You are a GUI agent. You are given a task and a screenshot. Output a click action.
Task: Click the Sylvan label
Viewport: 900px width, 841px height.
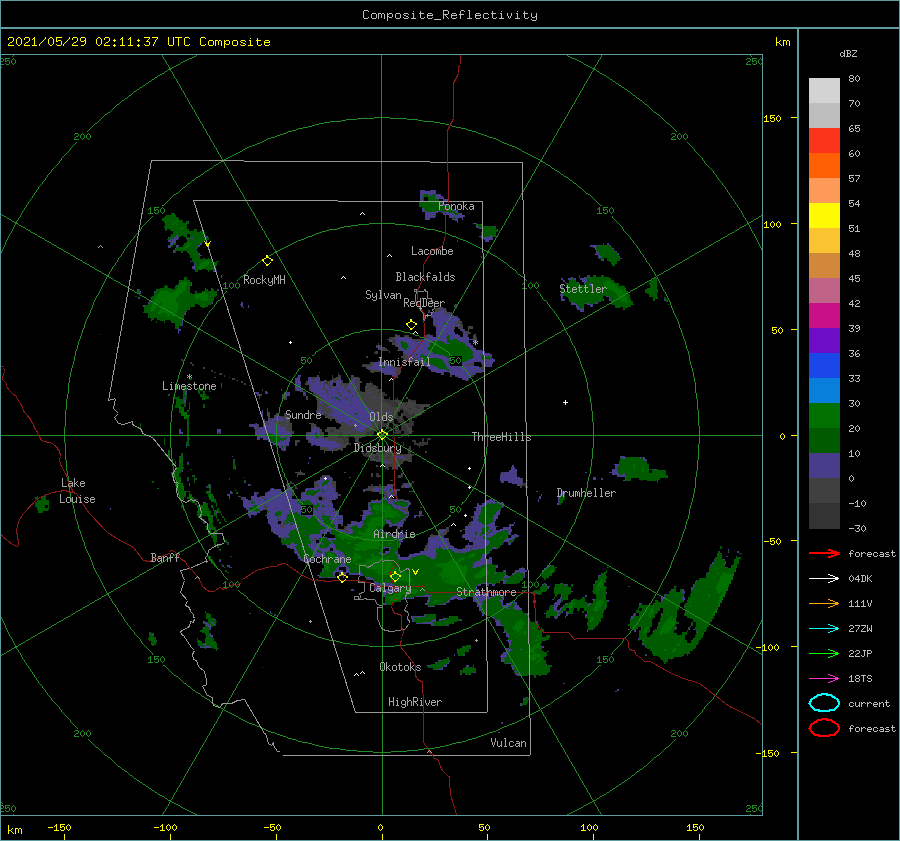(x=383, y=295)
